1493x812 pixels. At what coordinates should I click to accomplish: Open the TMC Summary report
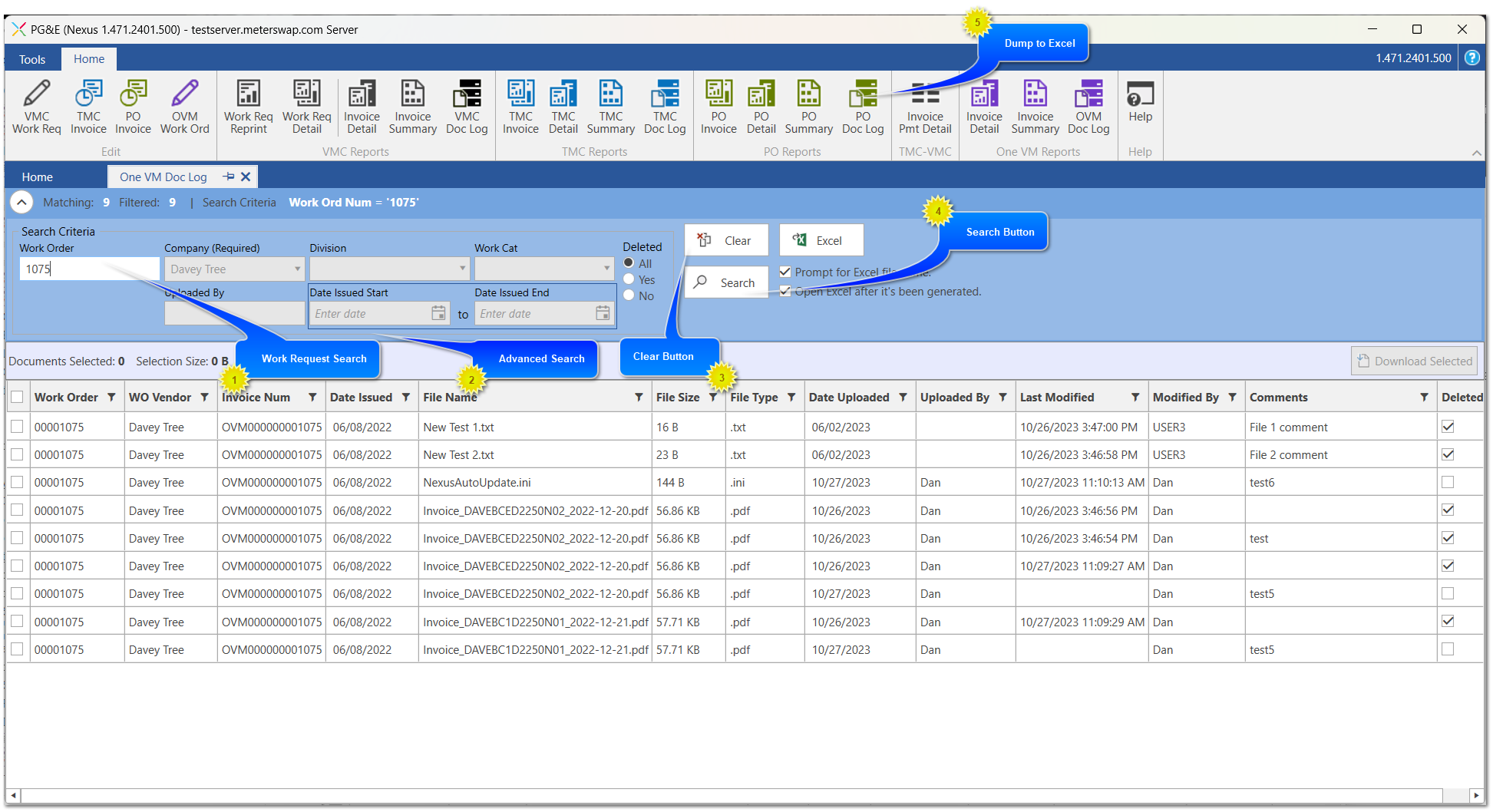click(x=610, y=107)
